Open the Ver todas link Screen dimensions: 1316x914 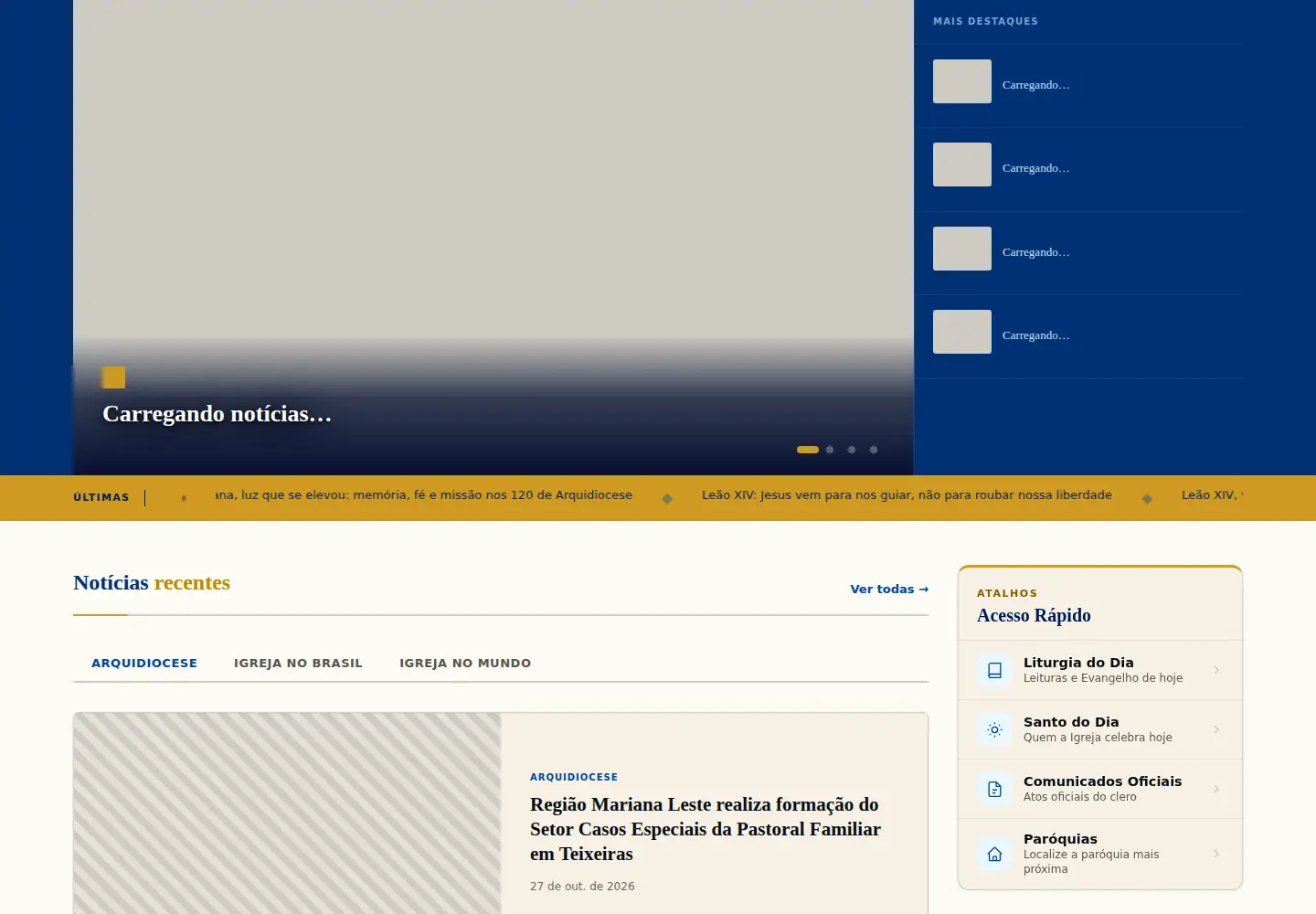click(889, 590)
